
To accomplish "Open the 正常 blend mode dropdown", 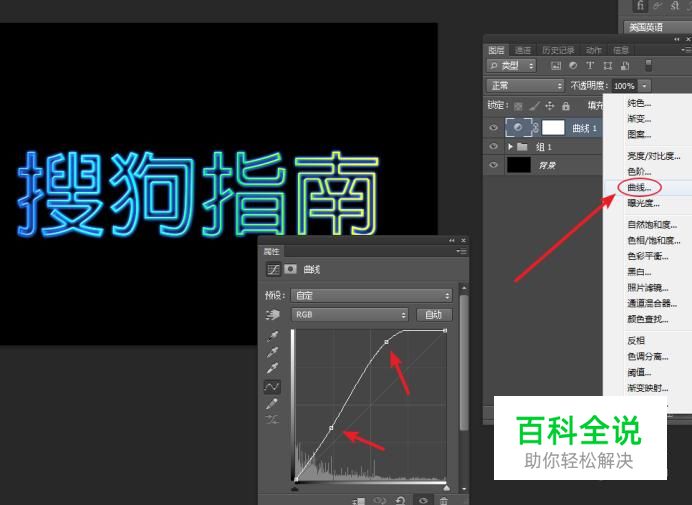I will (x=525, y=86).
